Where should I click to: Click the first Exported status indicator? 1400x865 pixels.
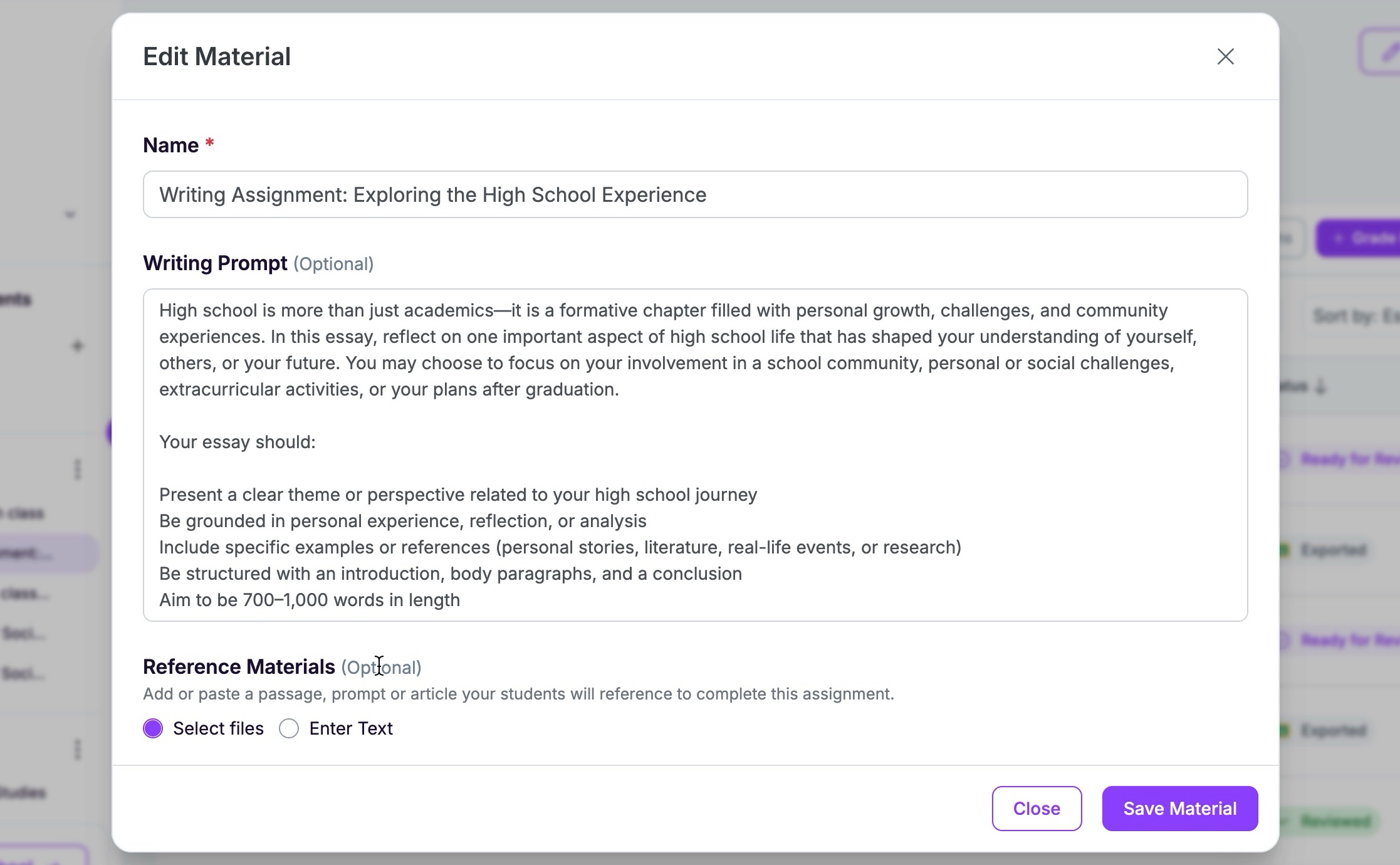click(x=1284, y=550)
